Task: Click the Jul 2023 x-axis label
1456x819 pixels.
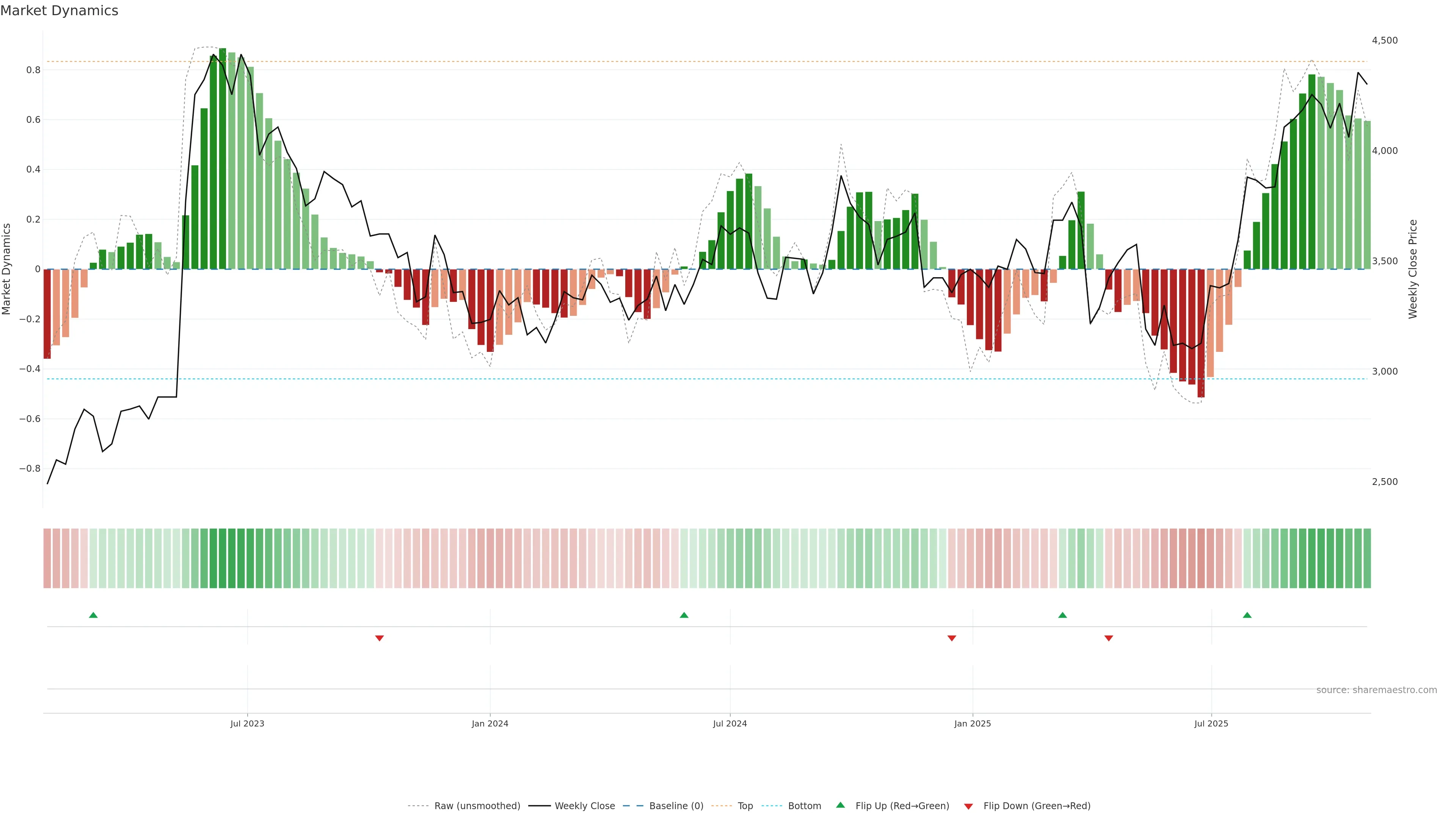Action: 247,723
